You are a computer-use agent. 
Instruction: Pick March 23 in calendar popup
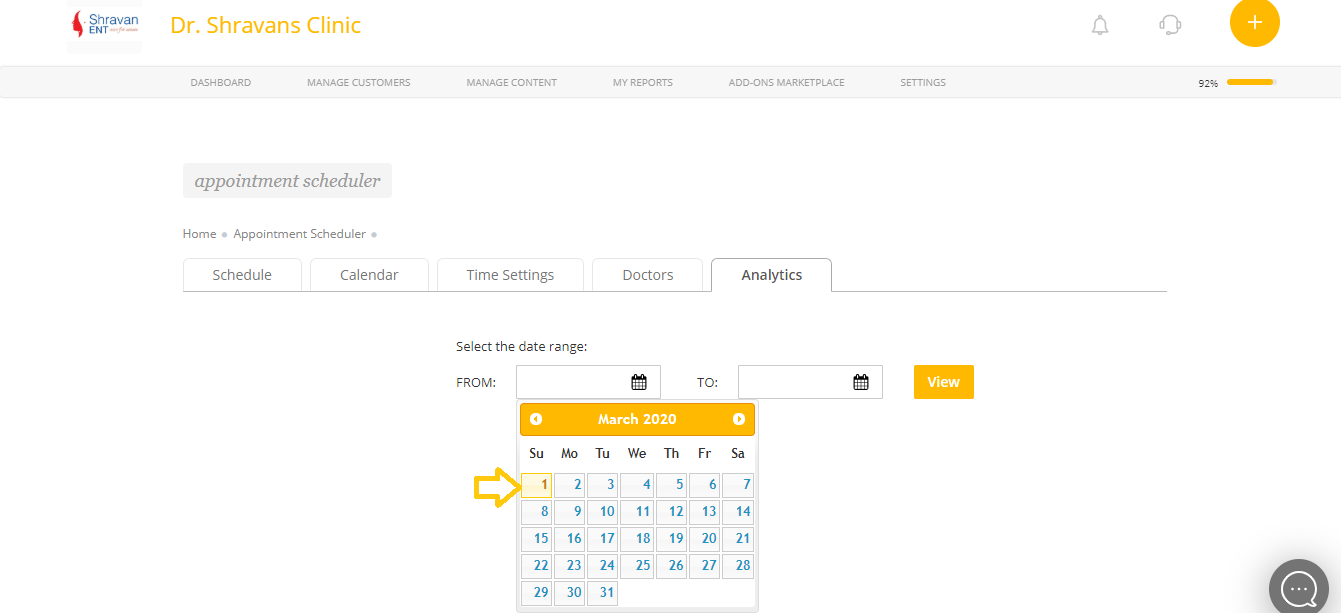click(570, 566)
